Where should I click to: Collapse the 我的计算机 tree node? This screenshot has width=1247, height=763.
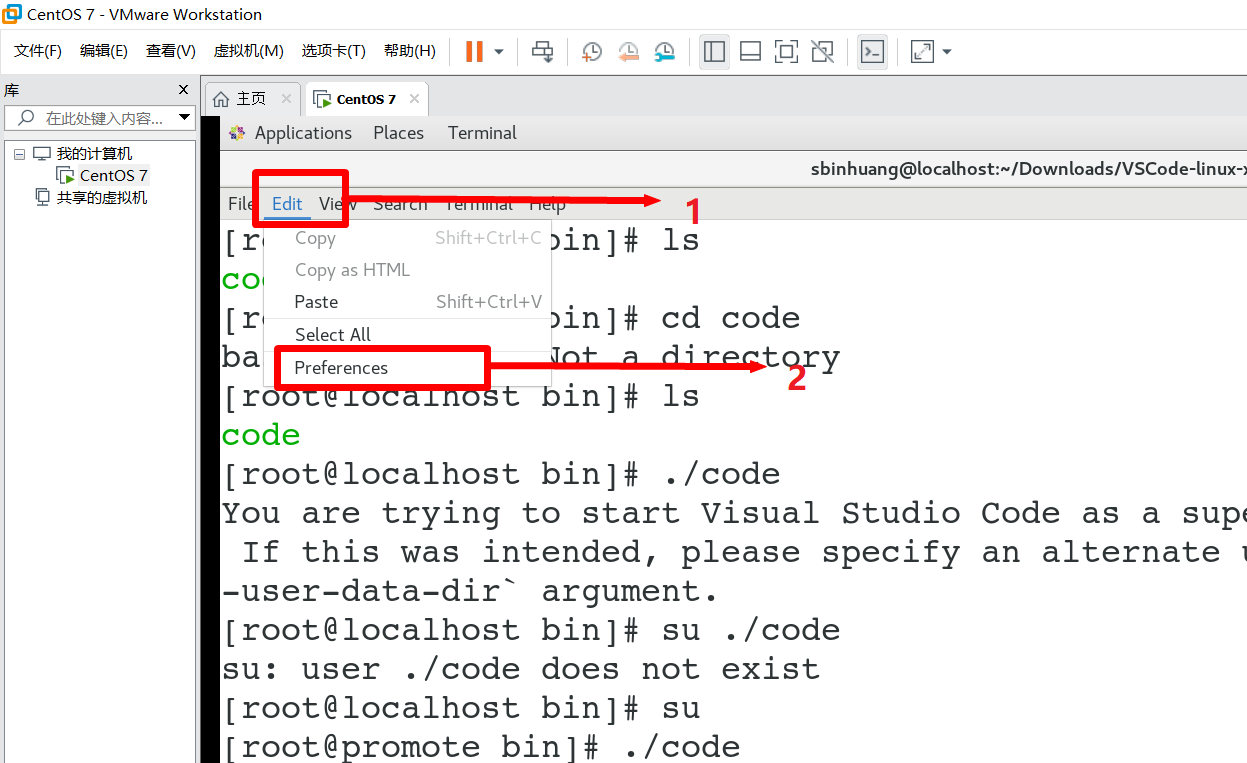coord(19,153)
